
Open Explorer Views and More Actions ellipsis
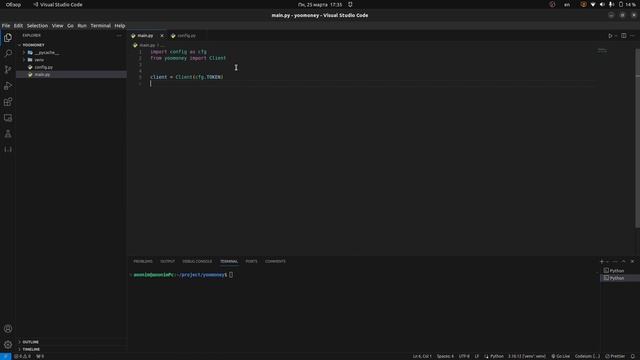point(119,36)
